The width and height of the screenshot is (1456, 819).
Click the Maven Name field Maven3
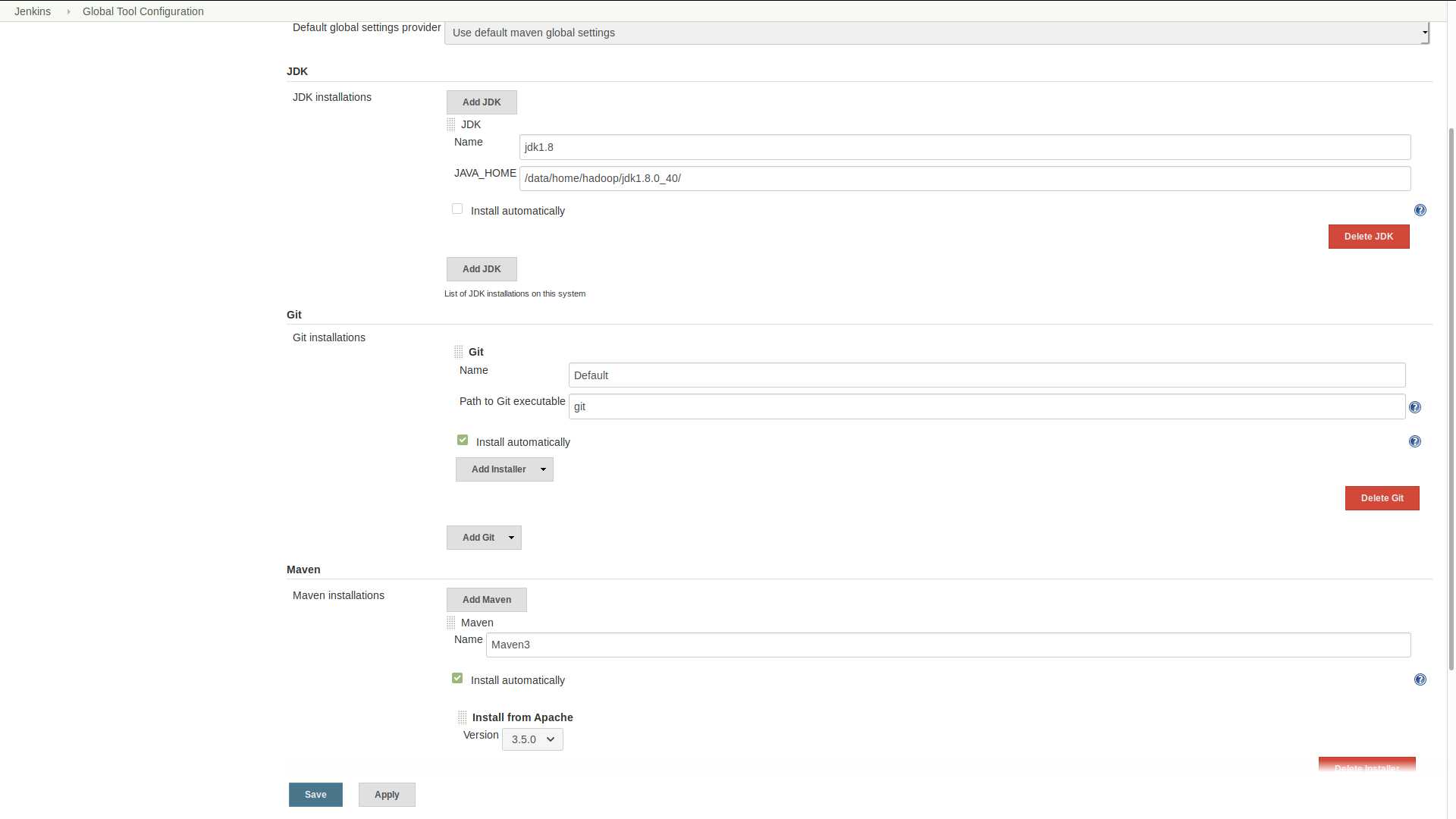click(948, 645)
